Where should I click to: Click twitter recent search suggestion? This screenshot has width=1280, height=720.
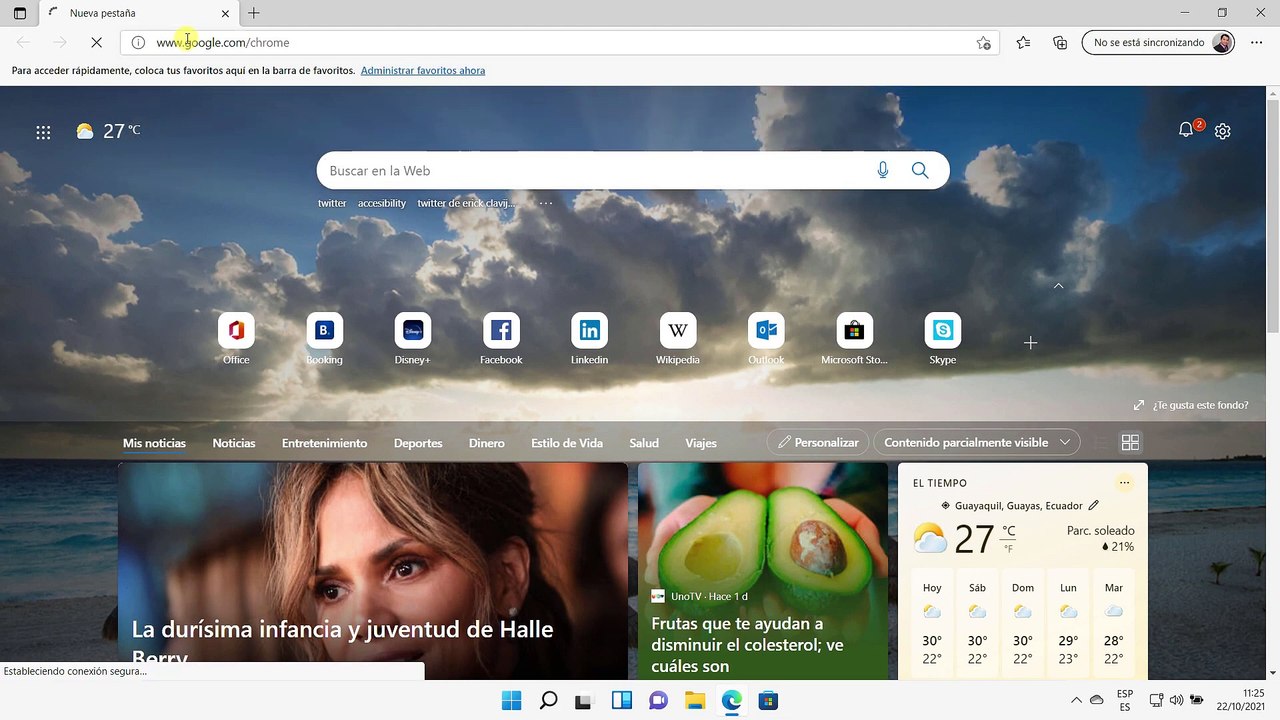point(332,203)
